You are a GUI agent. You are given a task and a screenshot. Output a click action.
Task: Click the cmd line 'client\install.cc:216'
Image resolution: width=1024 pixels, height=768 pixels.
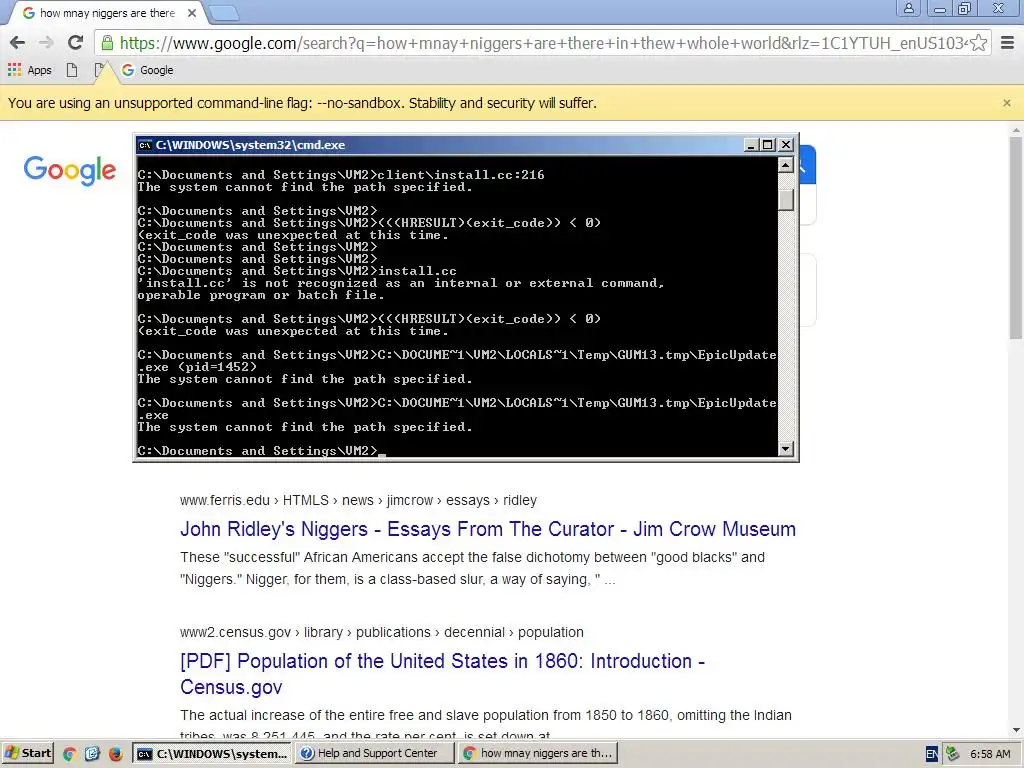click(x=461, y=175)
